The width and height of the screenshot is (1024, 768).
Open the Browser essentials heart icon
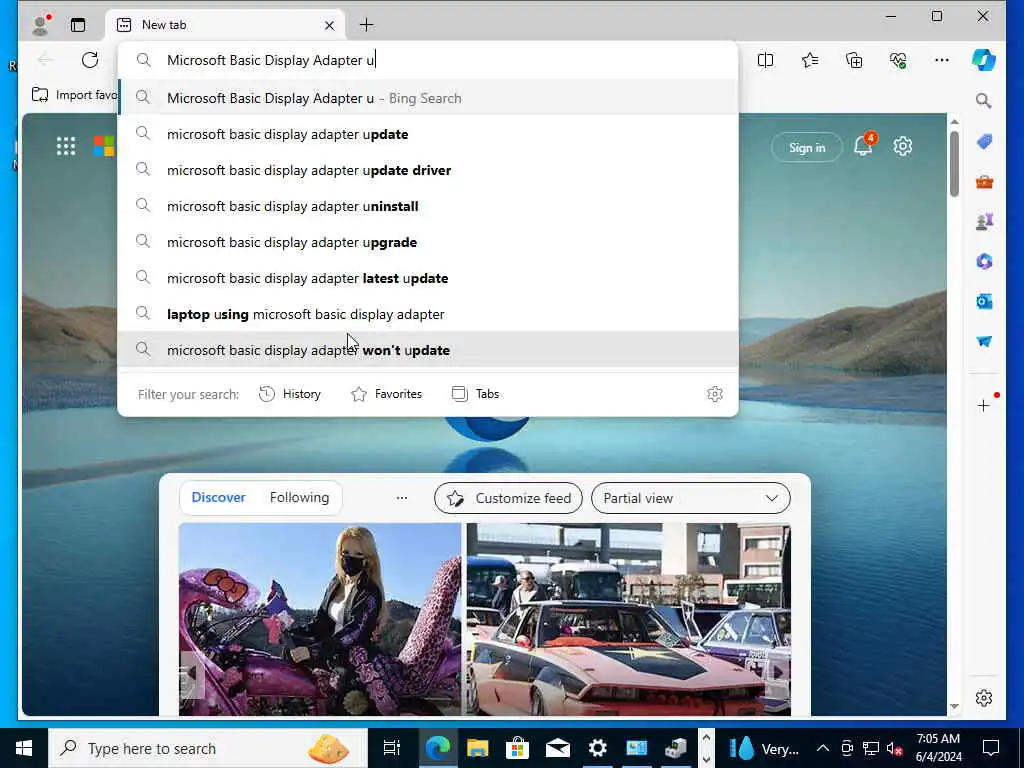click(898, 60)
